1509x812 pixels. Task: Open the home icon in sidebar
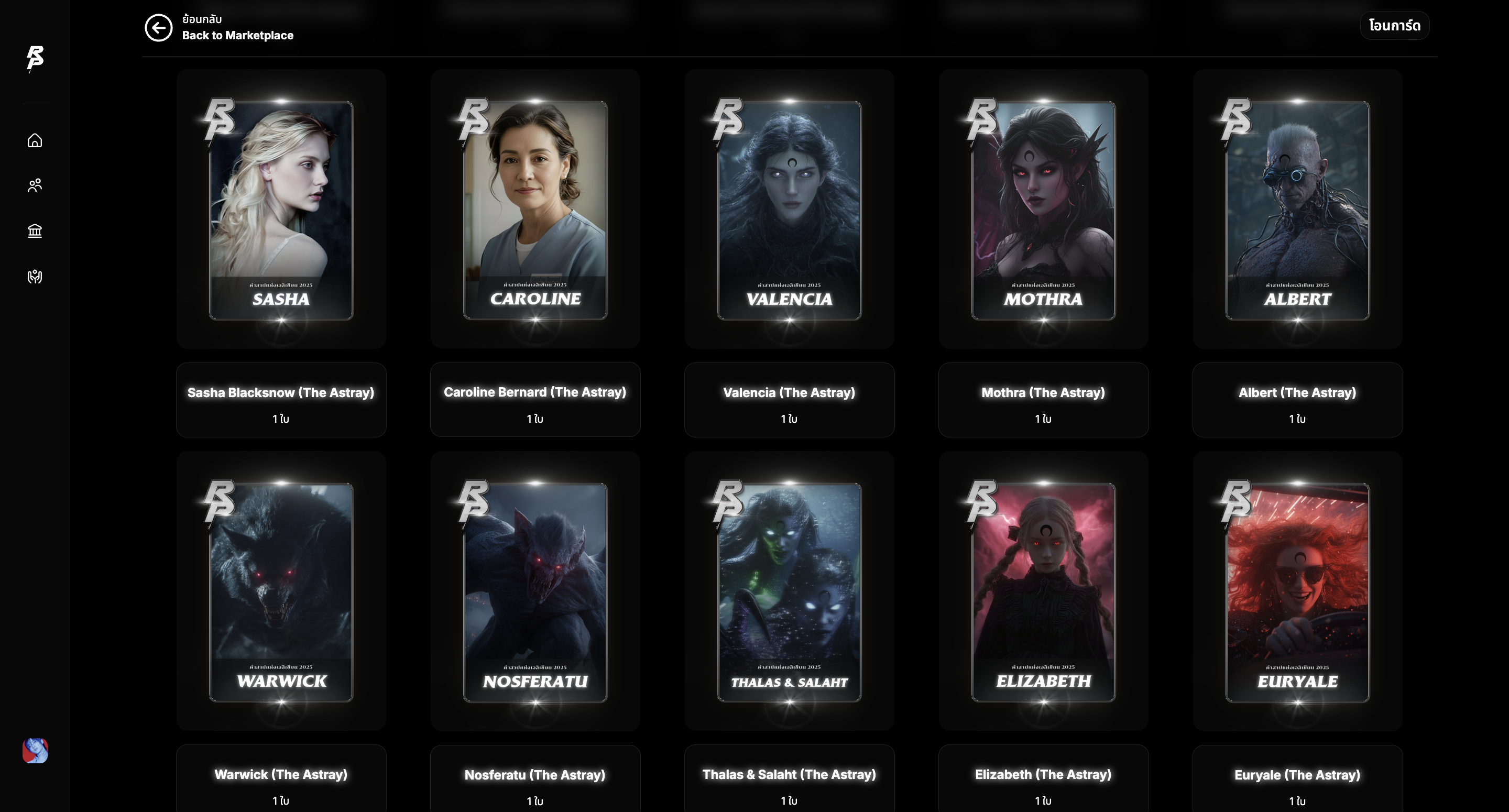point(35,140)
